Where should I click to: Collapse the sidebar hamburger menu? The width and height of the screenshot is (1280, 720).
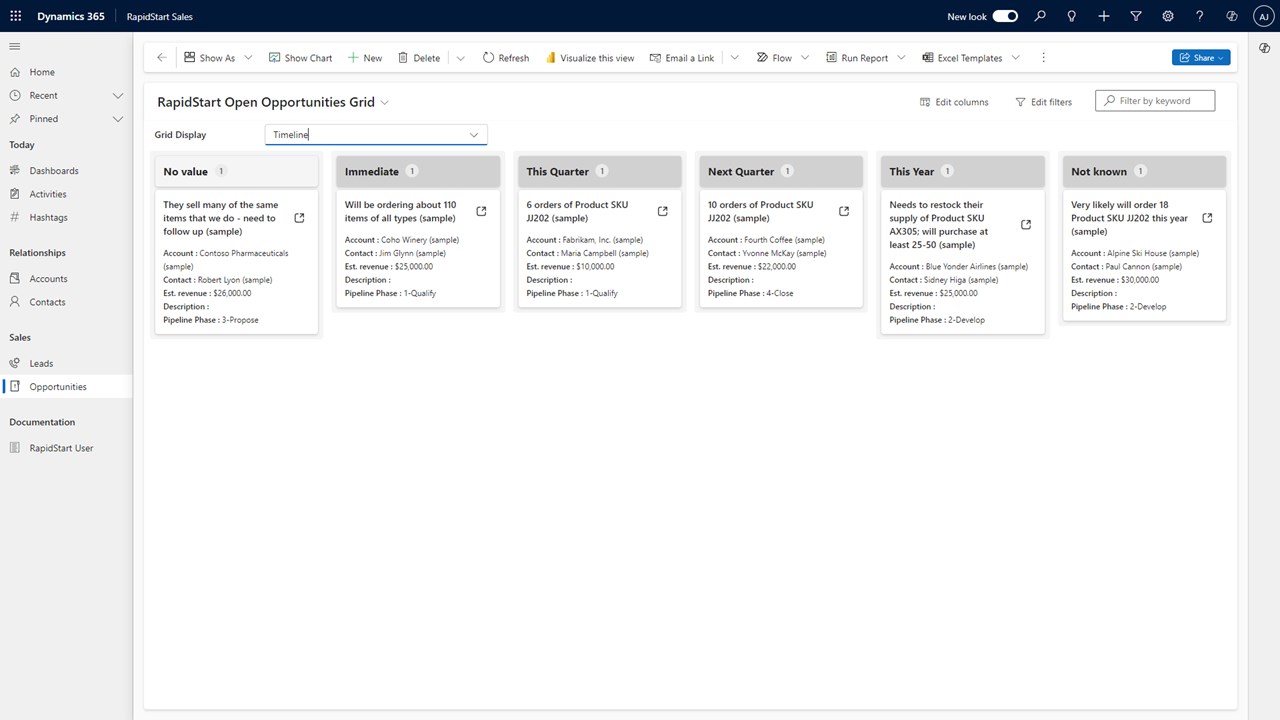point(15,47)
